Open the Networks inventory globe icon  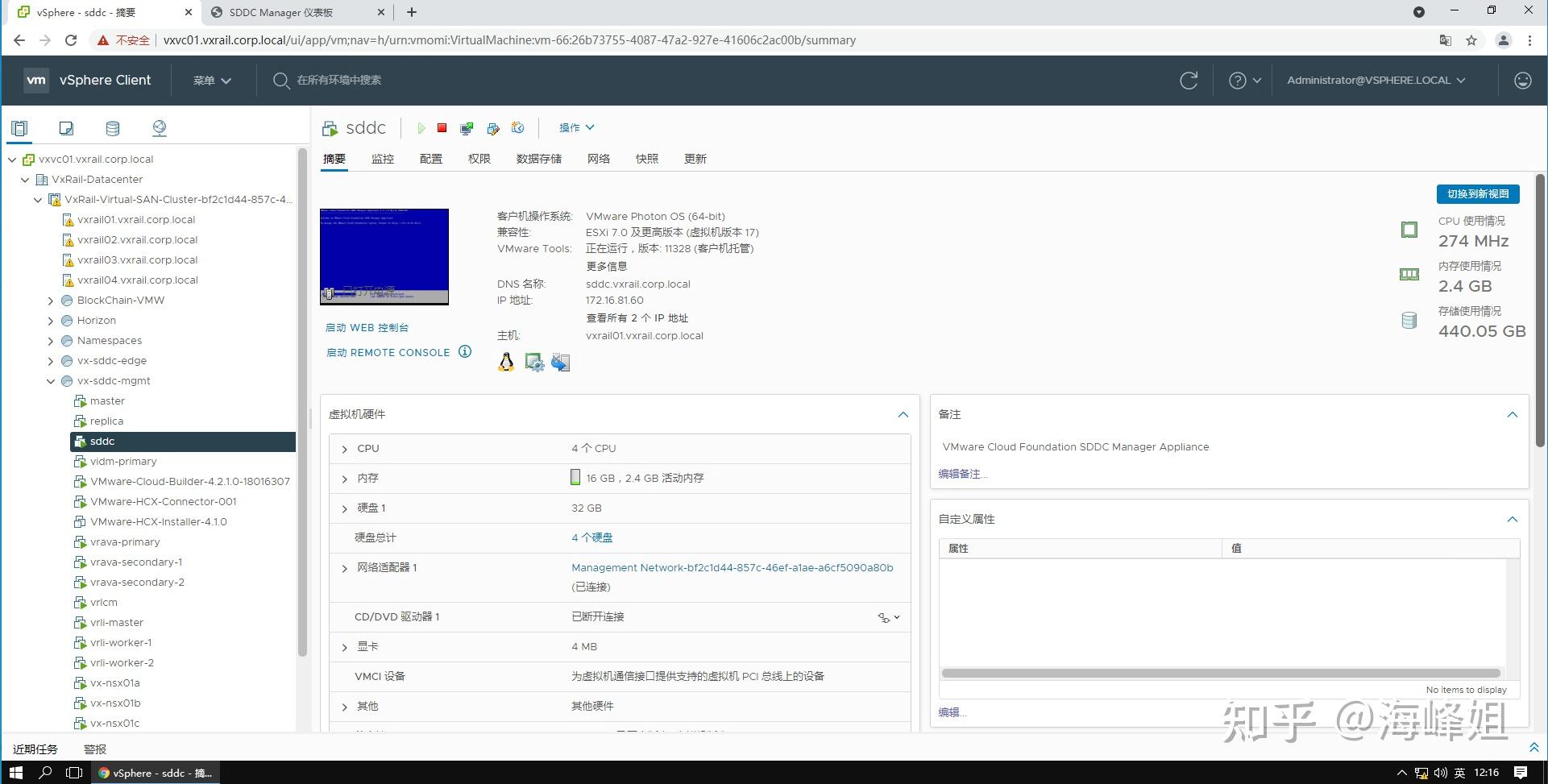159,127
